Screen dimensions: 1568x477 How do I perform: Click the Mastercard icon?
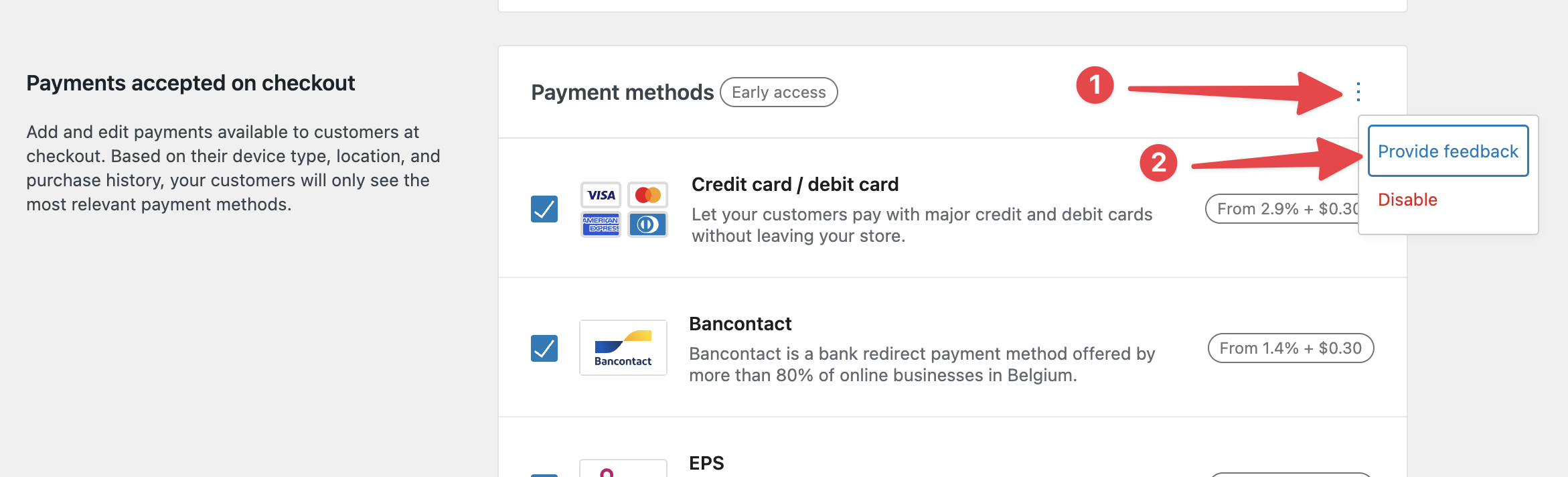[x=647, y=195]
